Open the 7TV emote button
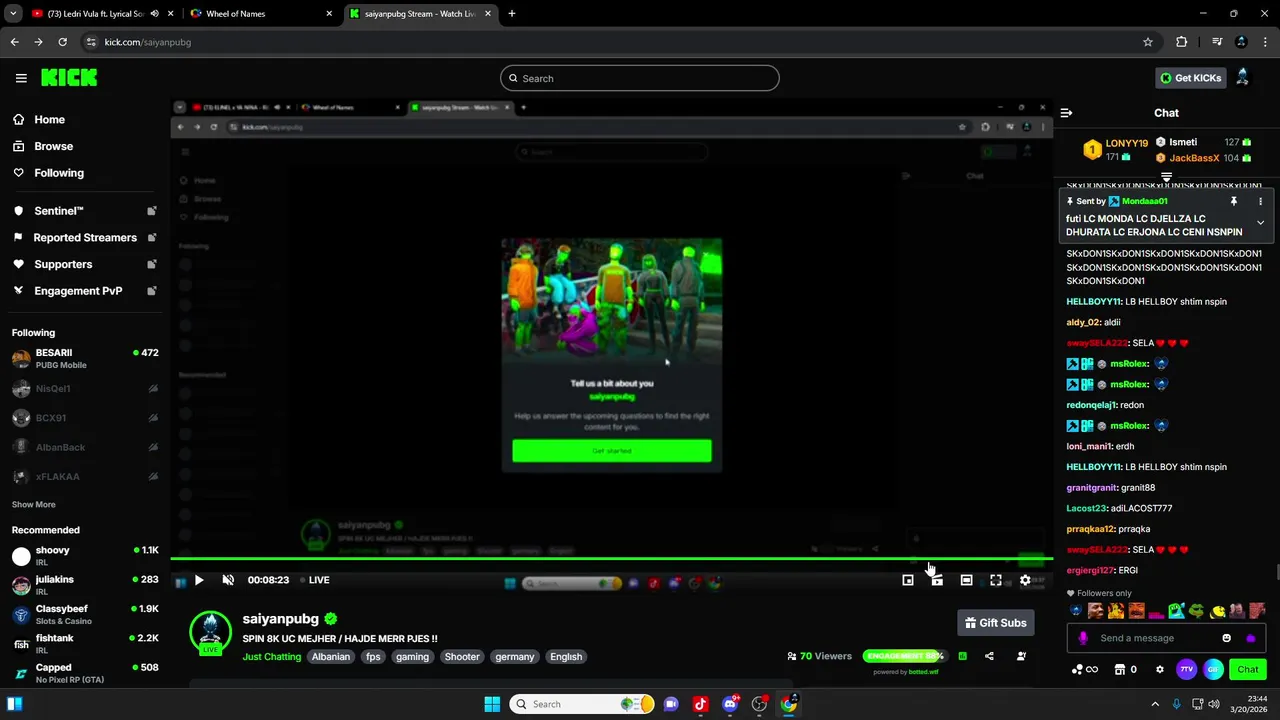Screen dimensions: 1280x720 click(x=1187, y=669)
